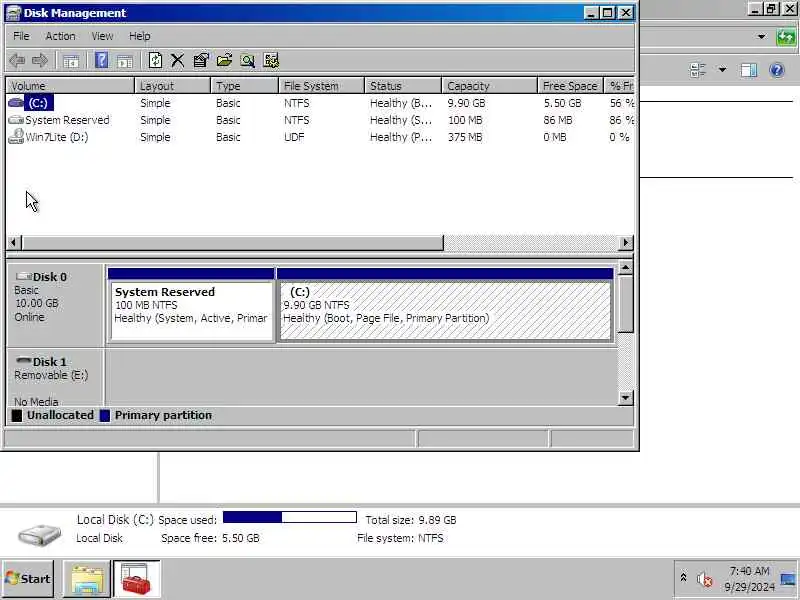
Task: Click the Disk 0 label panel
Action: coord(55,305)
